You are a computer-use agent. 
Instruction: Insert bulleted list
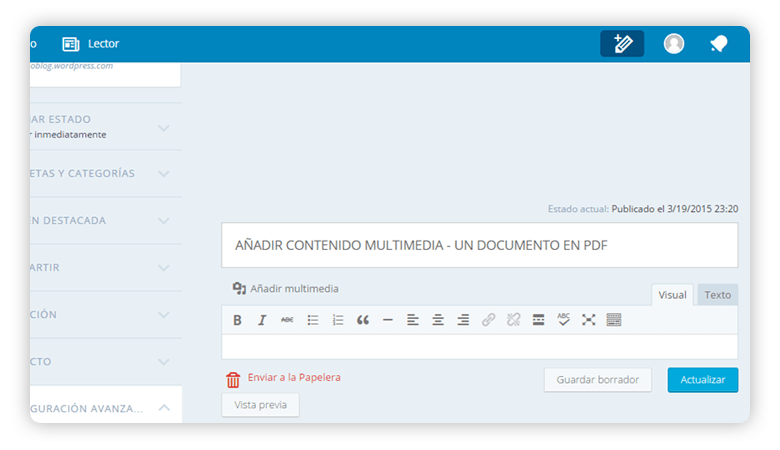[x=312, y=320]
